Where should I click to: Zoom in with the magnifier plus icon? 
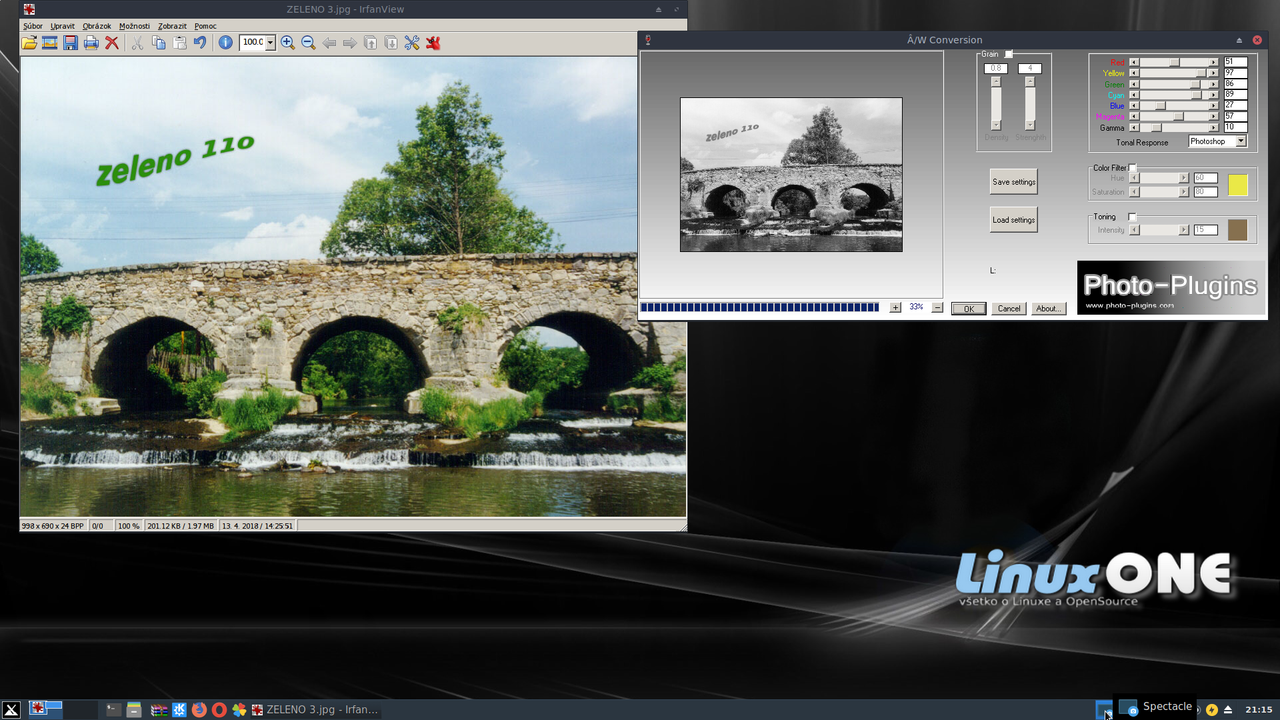pos(288,43)
